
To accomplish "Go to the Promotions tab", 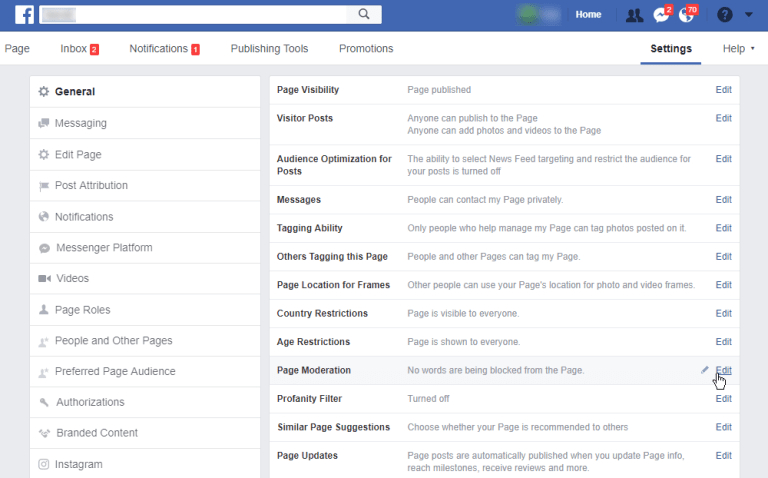I will coord(366,48).
